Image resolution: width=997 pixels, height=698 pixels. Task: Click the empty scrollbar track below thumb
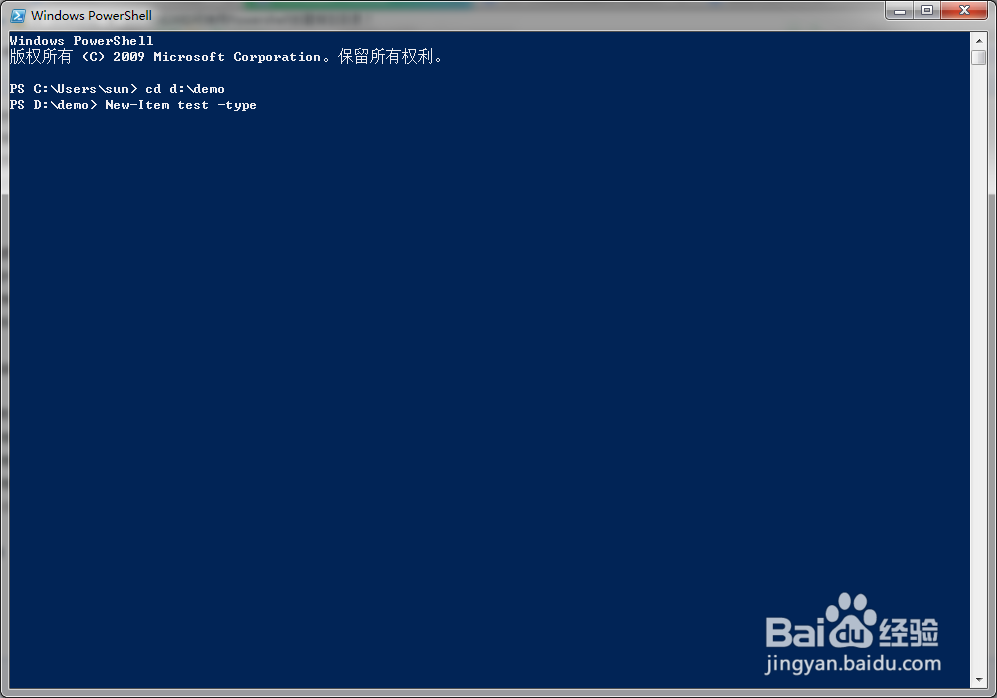coord(979,369)
